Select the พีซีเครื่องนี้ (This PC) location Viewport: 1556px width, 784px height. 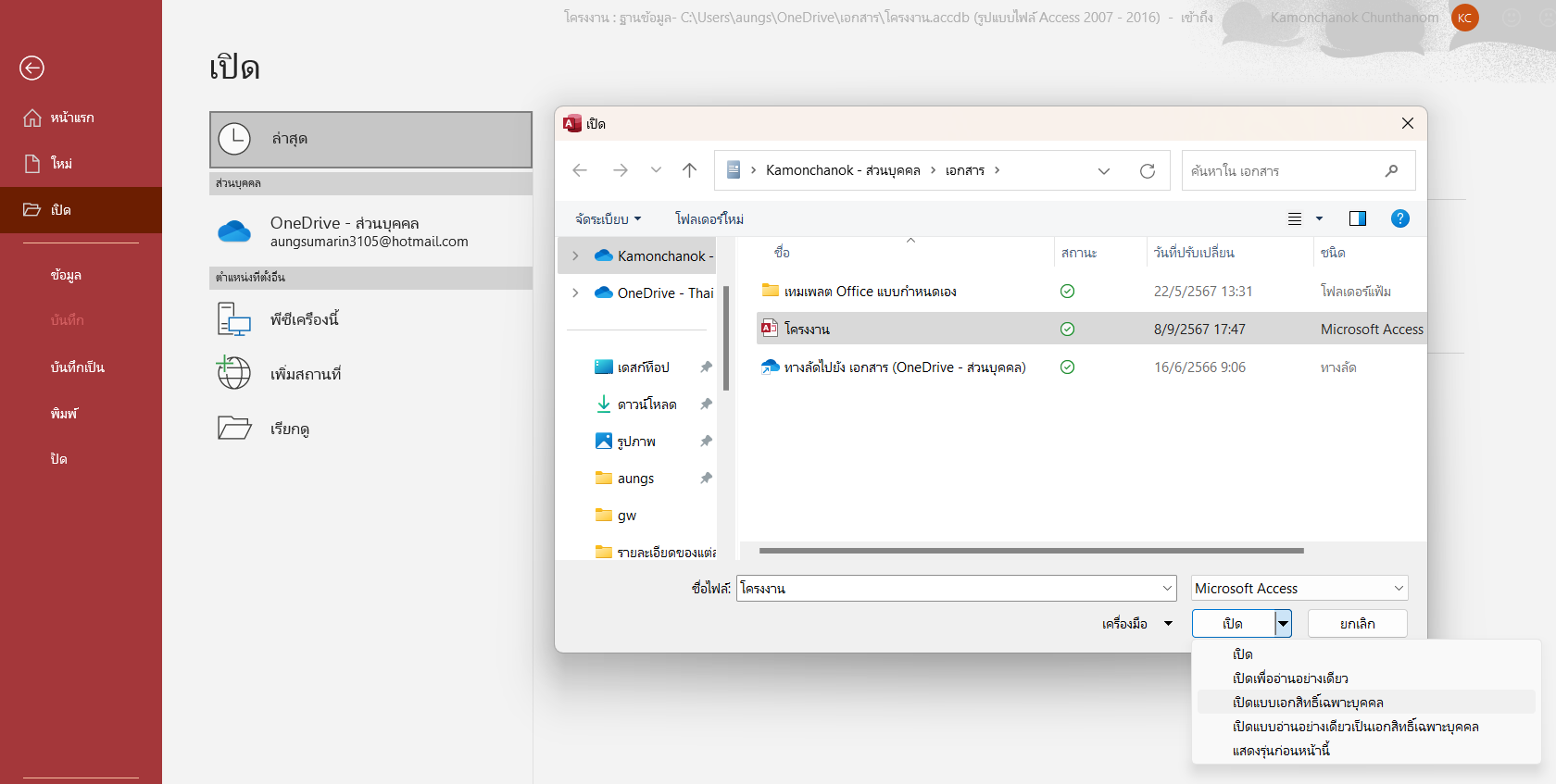tap(304, 319)
